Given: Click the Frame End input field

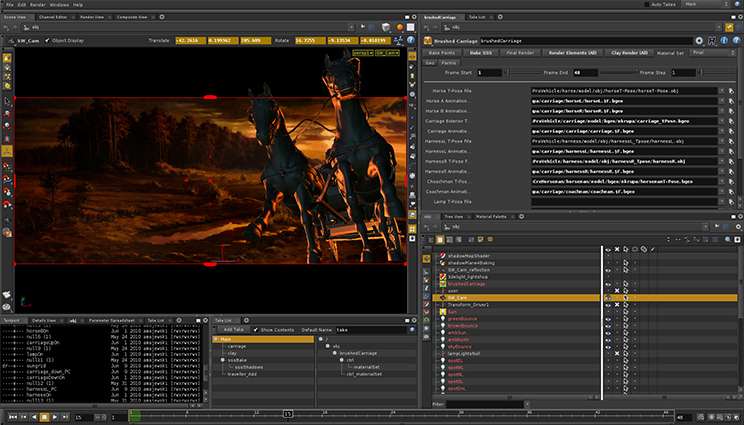Looking at the screenshot, I should pyautogui.click(x=585, y=73).
